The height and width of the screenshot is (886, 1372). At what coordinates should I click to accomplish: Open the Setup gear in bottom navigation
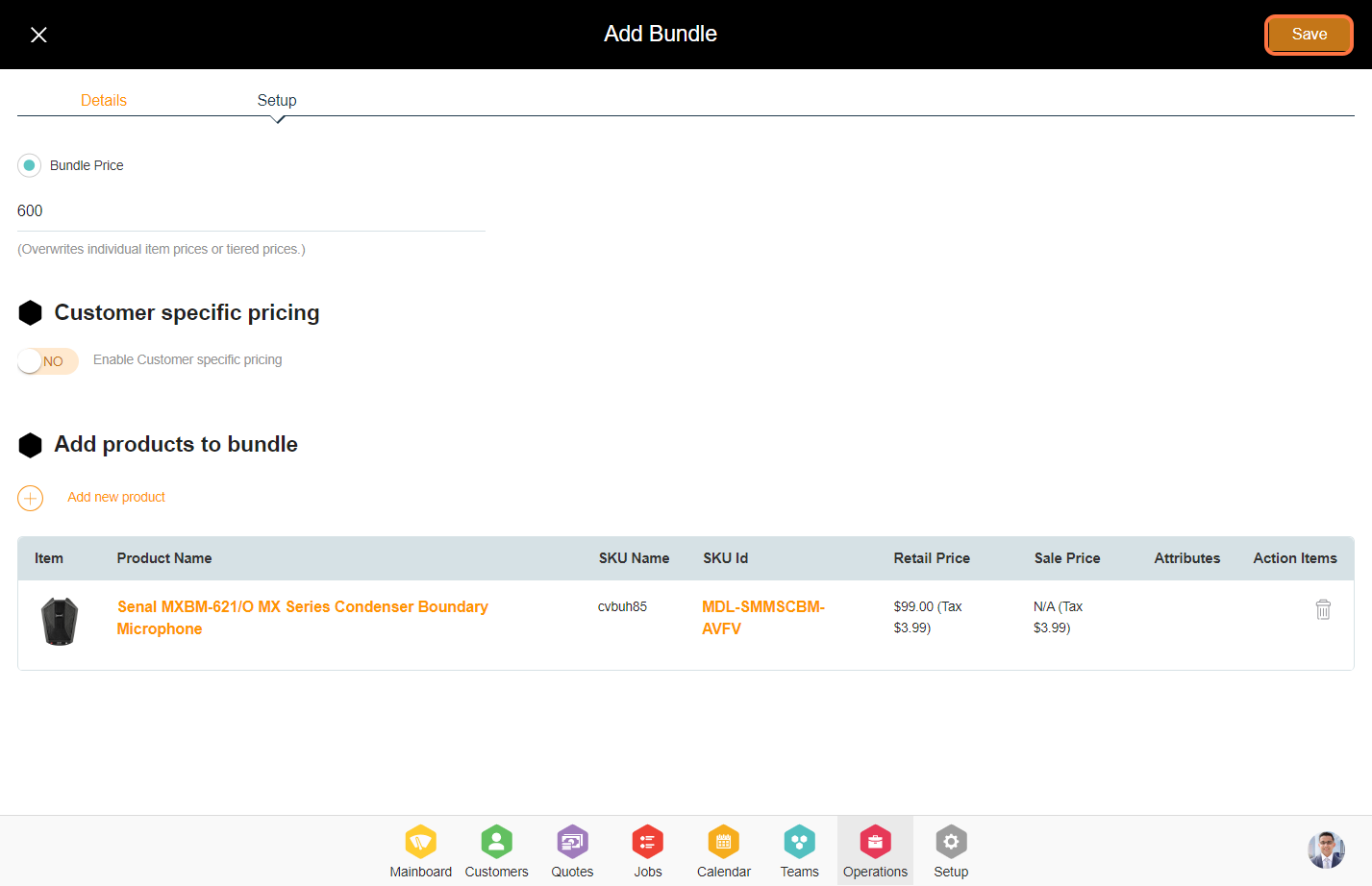tap(951, 851)
